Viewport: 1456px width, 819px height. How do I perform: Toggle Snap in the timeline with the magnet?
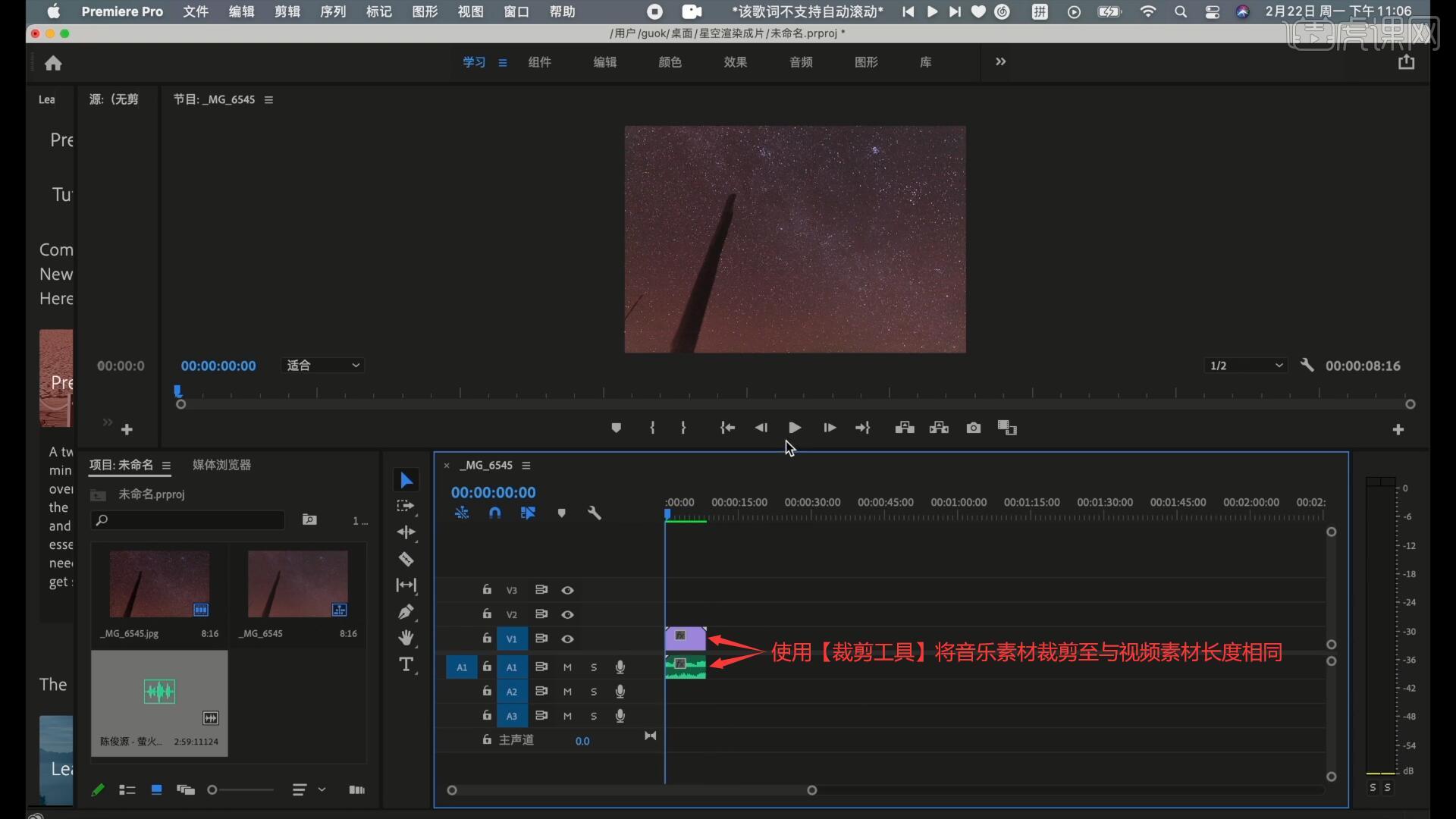[494, 513]
